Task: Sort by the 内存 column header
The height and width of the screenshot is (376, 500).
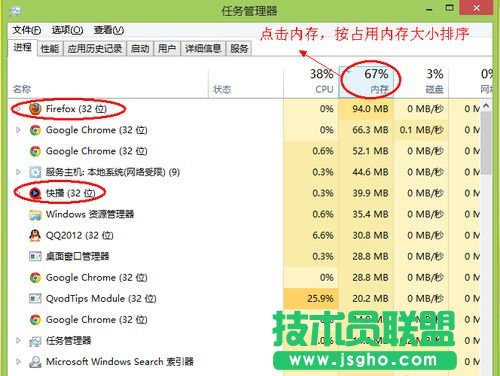Action: tap(366, 82)
